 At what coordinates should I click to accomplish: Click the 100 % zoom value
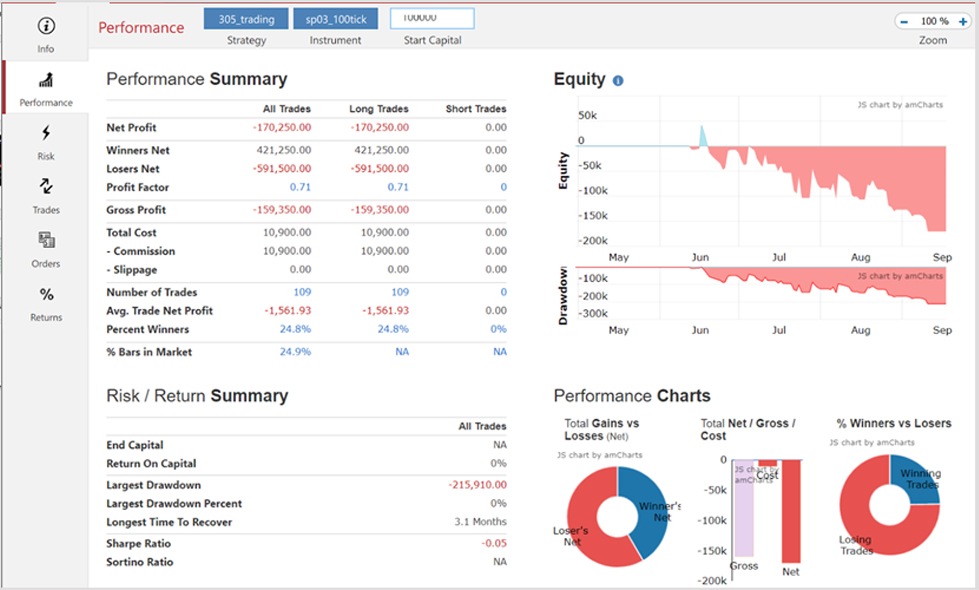[934, 21]
